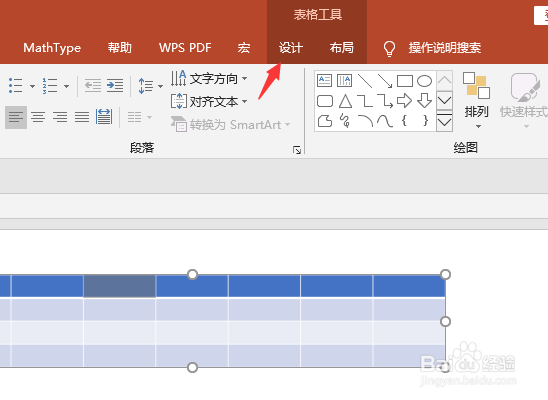This screenshot has height=400, width=548.
Task: Select the horizontal text box shape
Action: (324, 81)
